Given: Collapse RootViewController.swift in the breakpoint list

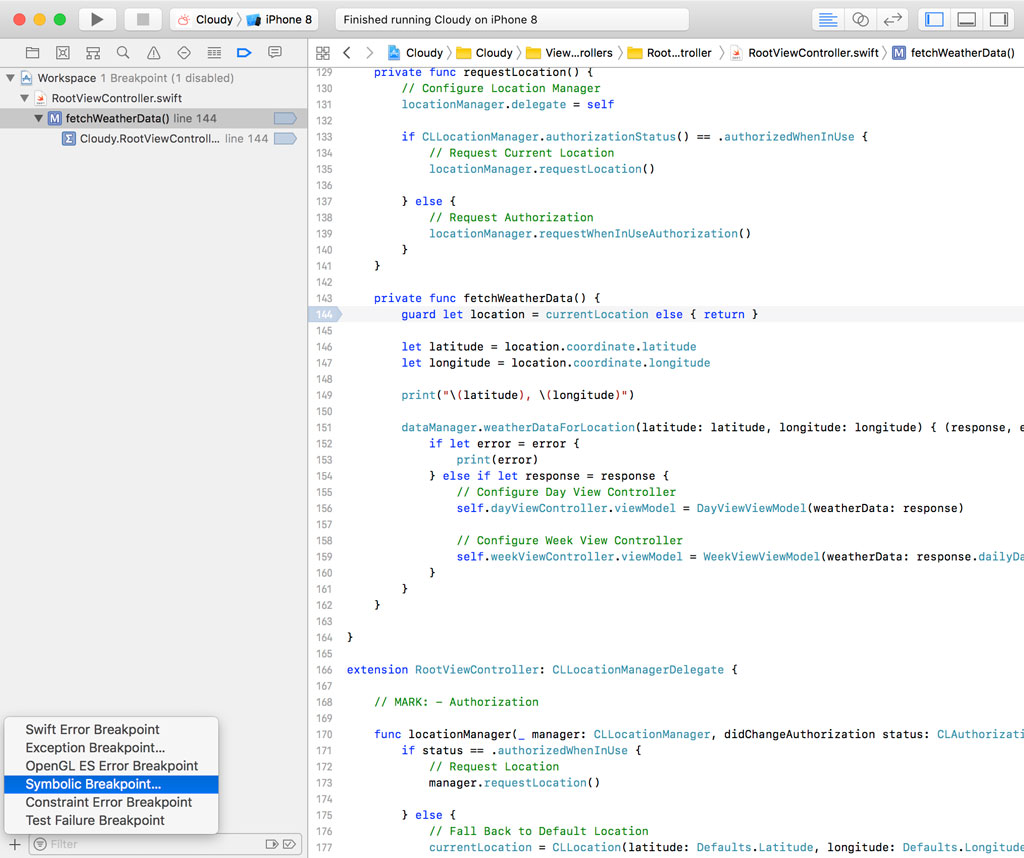Looking at the screenshot, I should coord(23,96).
